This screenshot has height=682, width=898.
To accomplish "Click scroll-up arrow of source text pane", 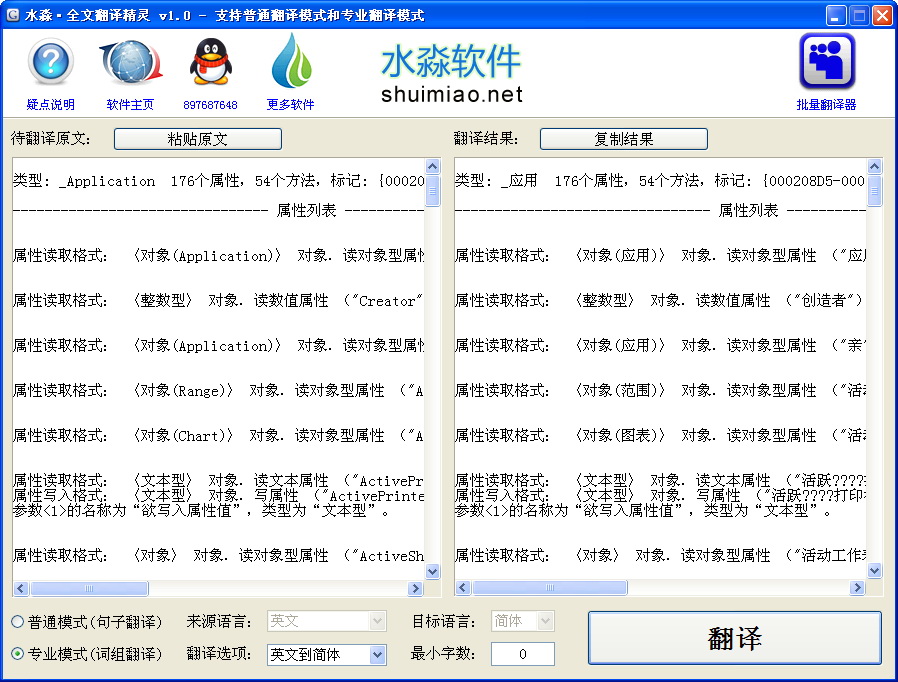I will point(433,166).
